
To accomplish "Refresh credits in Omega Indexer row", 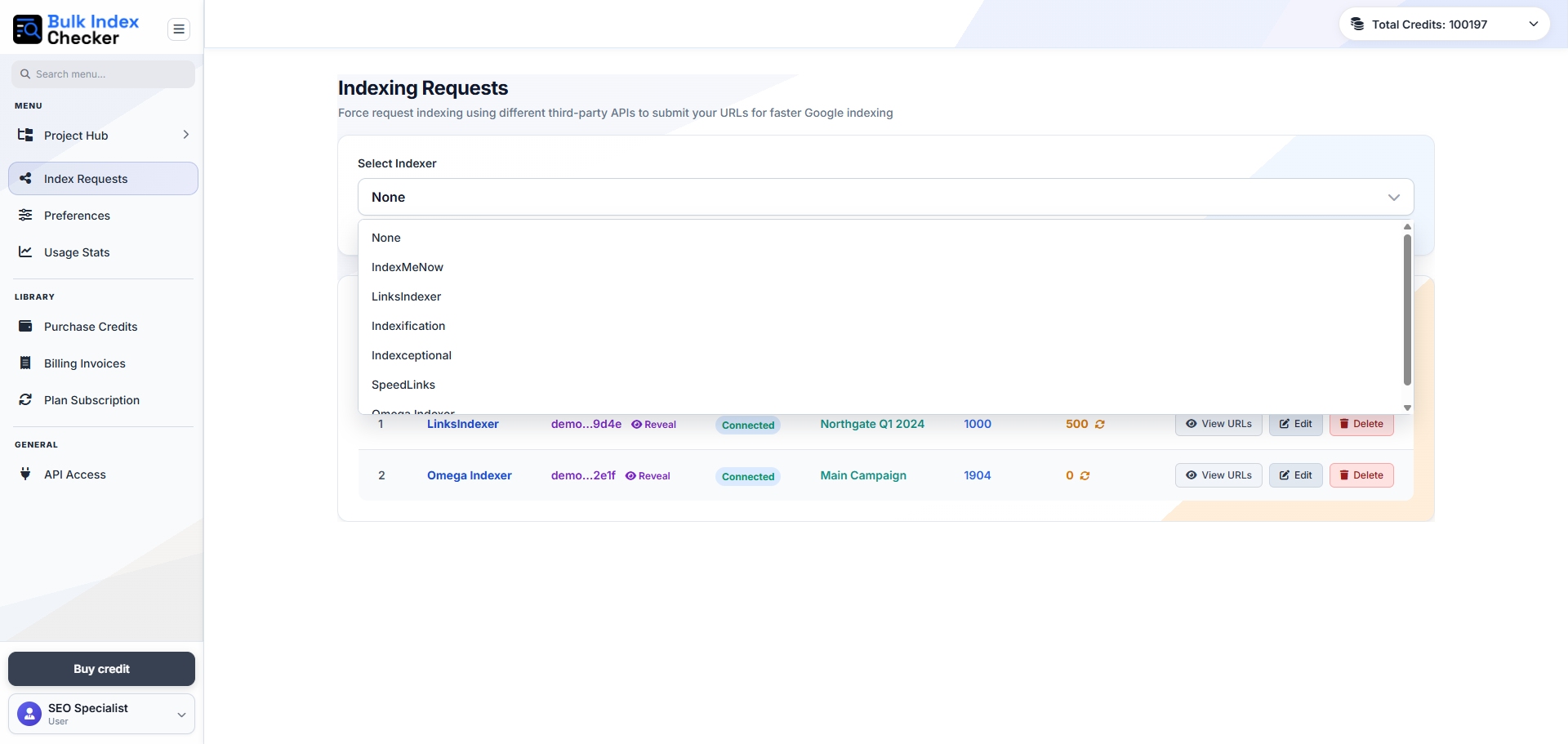I will [x=1085, y=476].
